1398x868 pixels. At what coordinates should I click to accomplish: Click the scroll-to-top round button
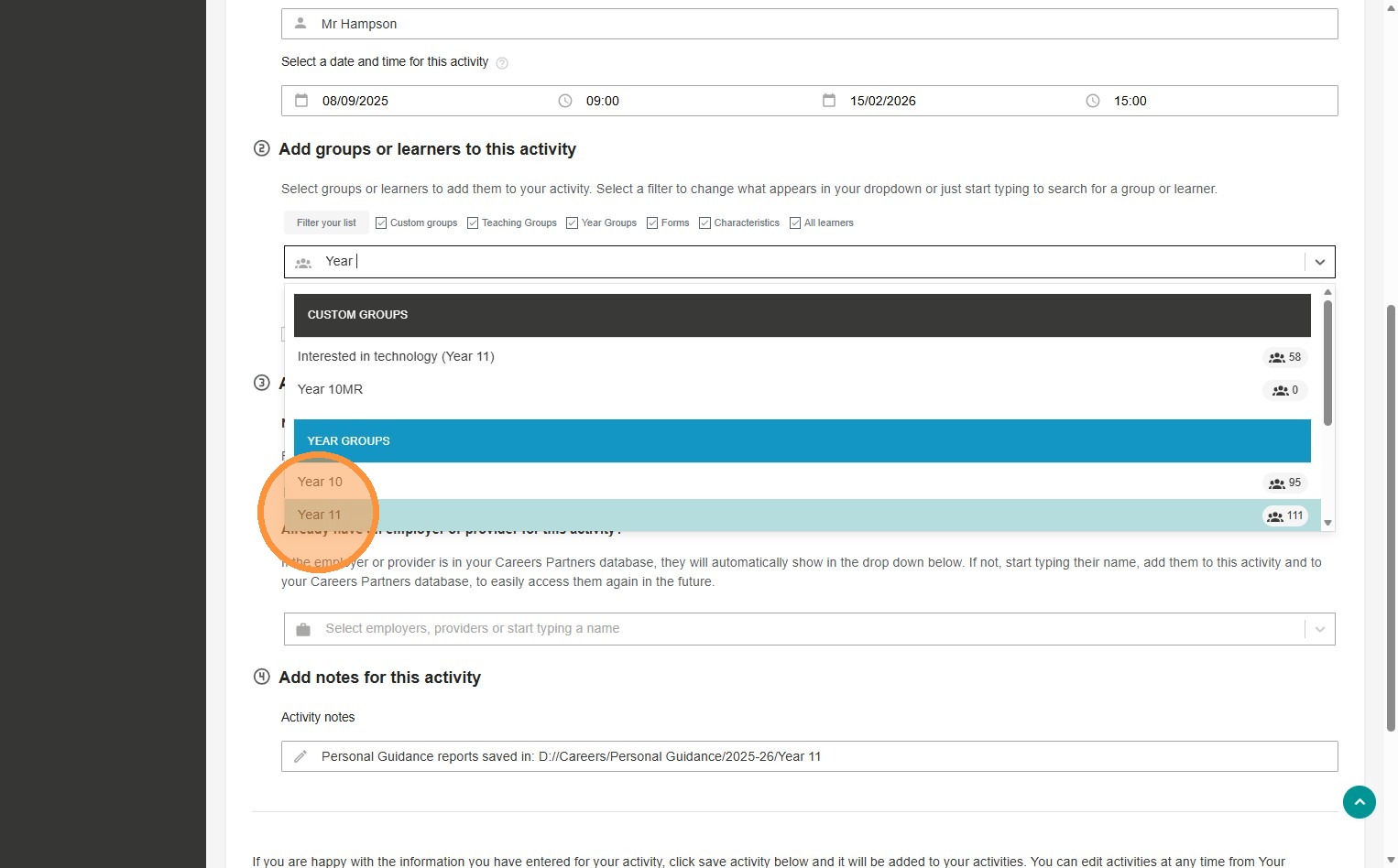(1360, 802)
